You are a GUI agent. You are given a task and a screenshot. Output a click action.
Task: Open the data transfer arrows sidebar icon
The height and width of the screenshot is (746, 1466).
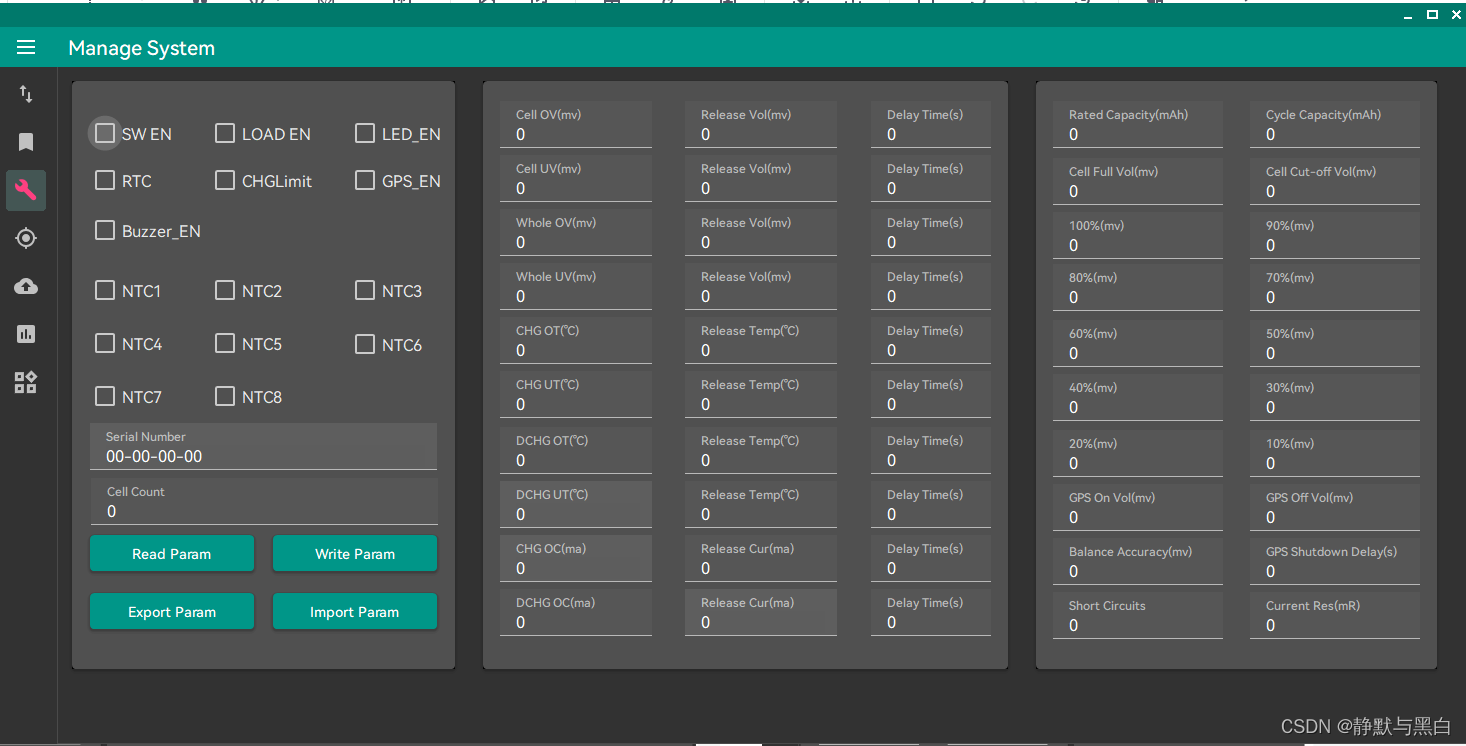[26, 95]
